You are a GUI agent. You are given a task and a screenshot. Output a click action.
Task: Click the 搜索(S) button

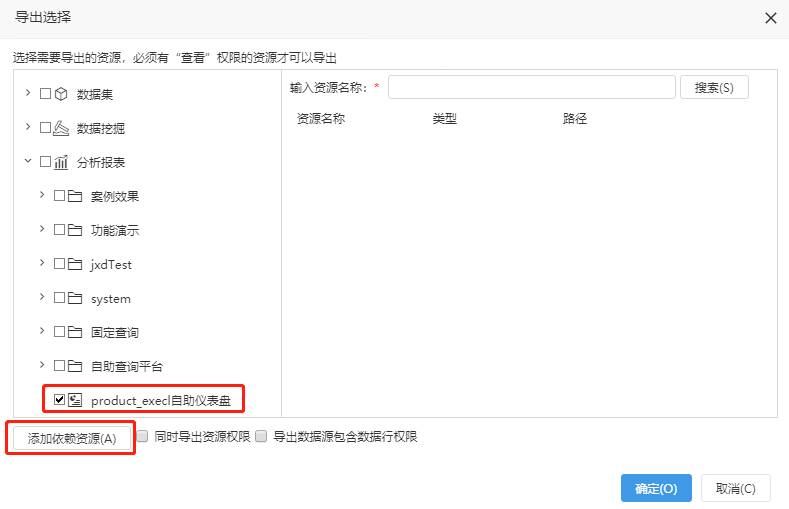click(714, 88)
